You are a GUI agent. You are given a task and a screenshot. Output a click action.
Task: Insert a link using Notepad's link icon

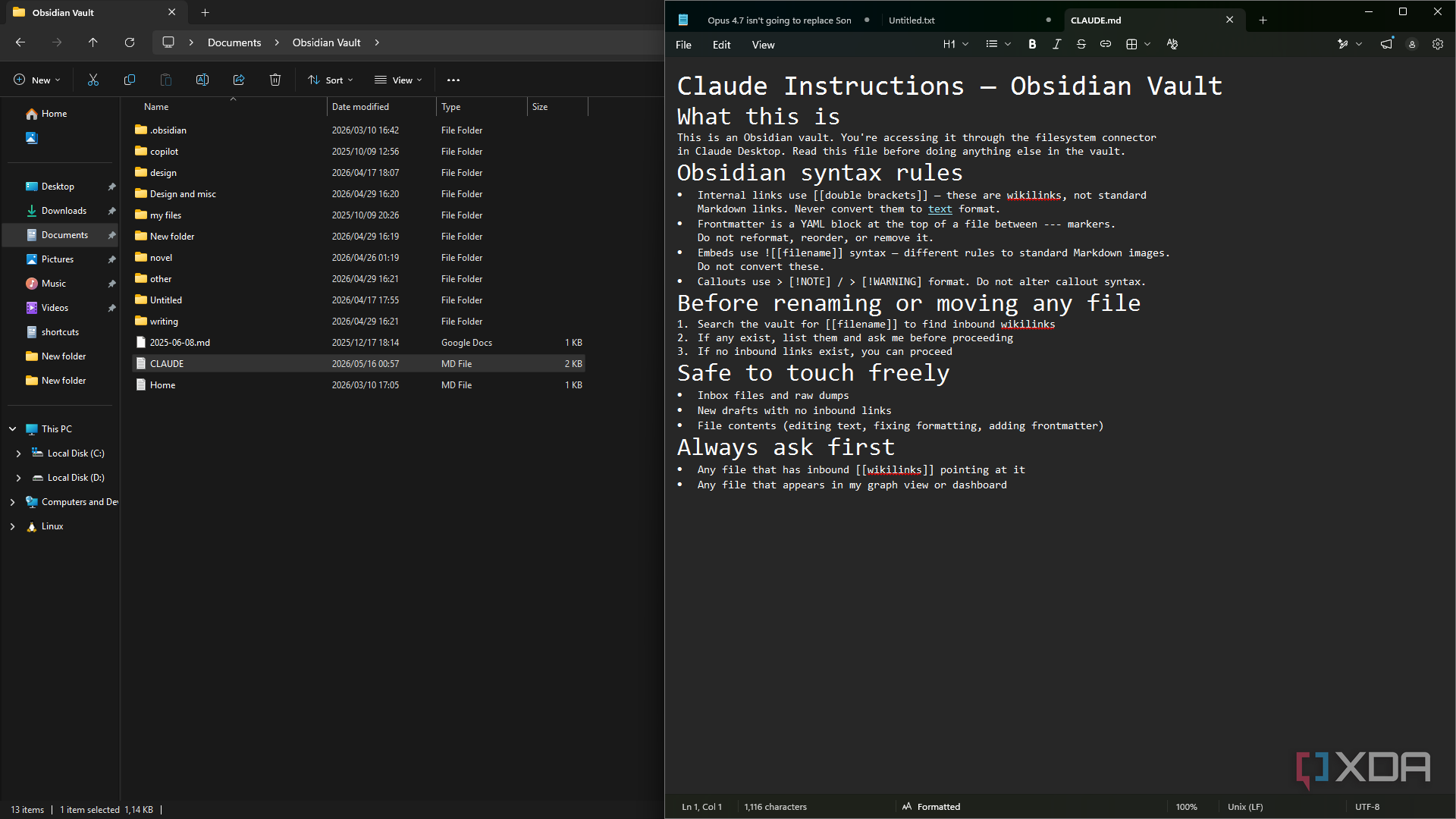point(1106,44)
